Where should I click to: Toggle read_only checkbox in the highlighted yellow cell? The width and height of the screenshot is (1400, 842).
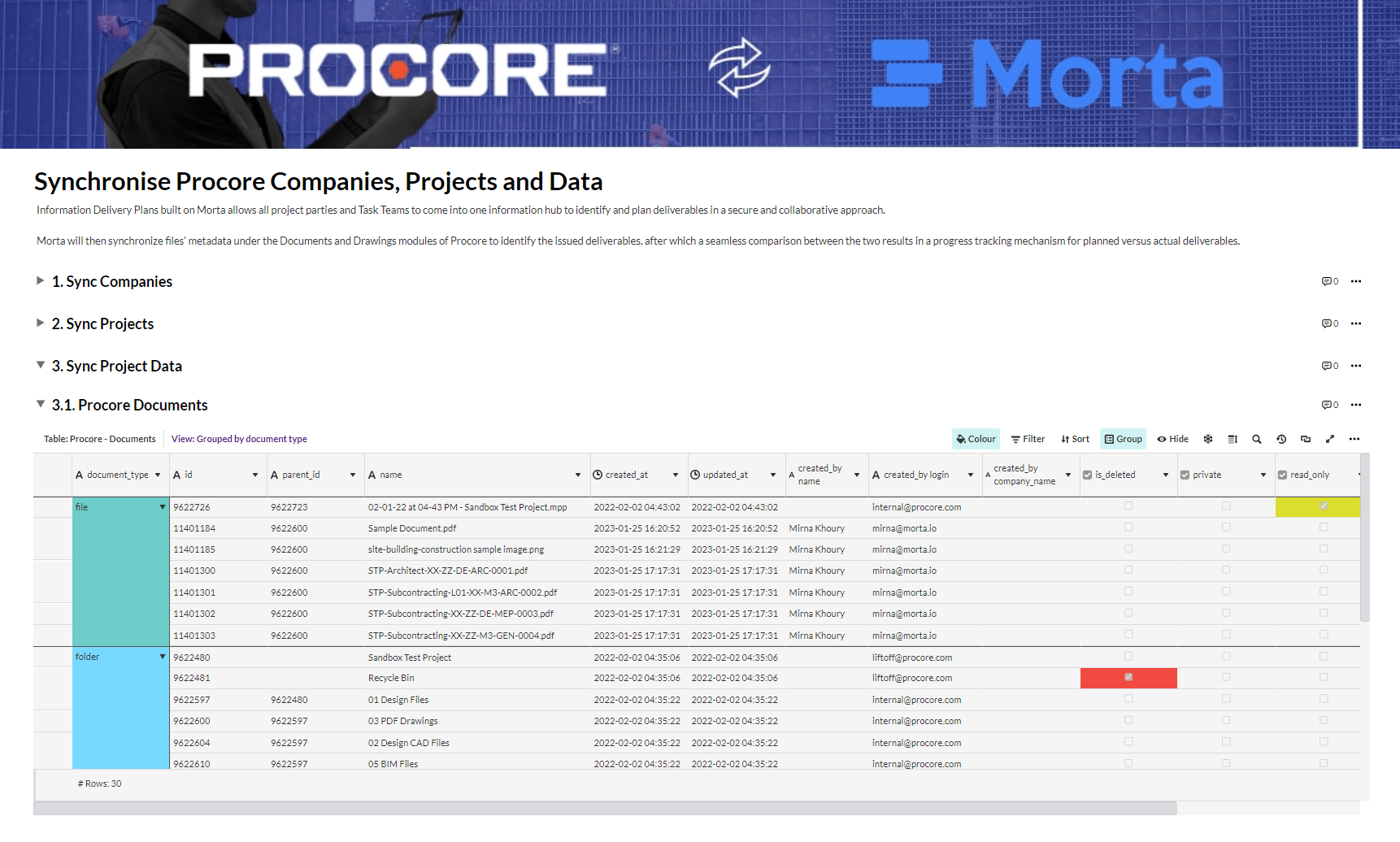point(1324,506)
